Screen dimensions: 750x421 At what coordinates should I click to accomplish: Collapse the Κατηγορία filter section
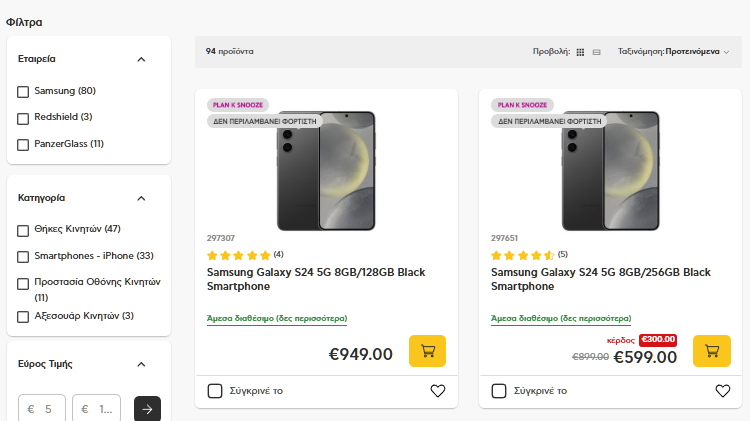pos(141,198)
